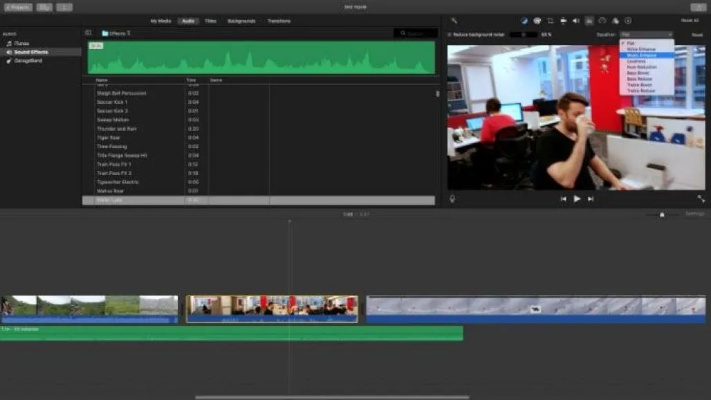Enter fullscreen with the viewer expand arrows icon

pos(700,198)
